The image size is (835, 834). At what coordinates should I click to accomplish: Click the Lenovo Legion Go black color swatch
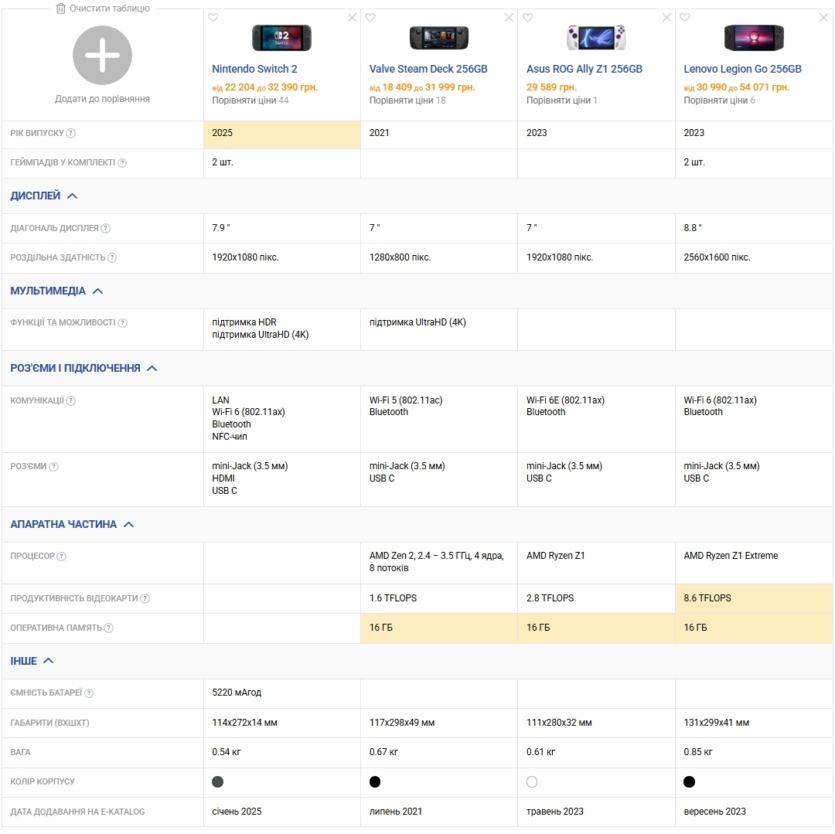689,782
